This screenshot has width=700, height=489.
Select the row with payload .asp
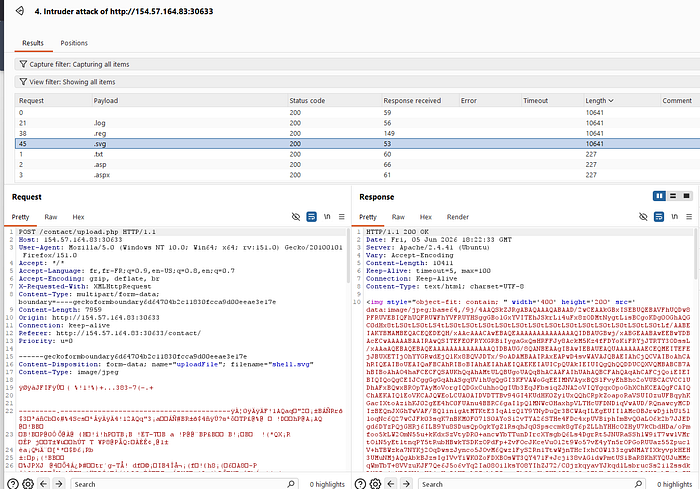click(357, 164)
